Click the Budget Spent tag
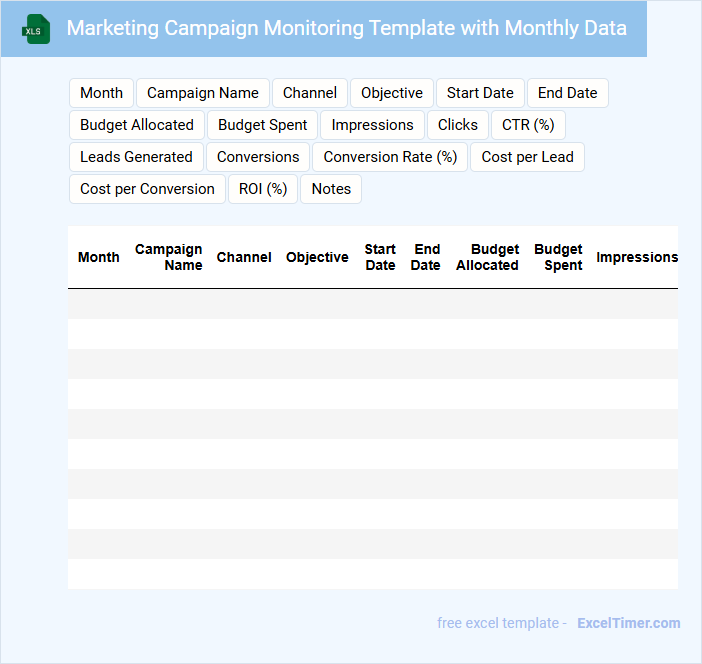Screen dimensions: 702x664 263,125
